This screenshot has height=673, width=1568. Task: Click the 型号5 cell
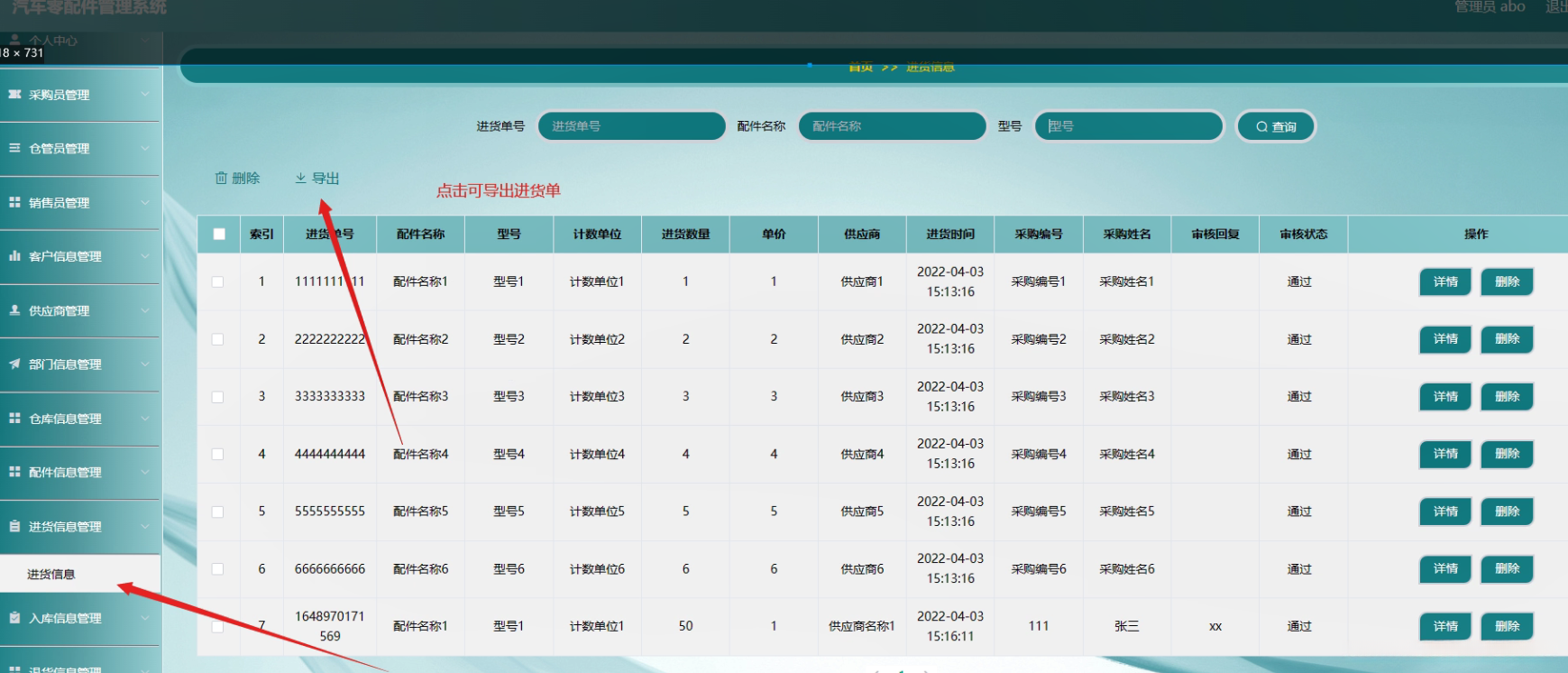(x=509, y=512)
